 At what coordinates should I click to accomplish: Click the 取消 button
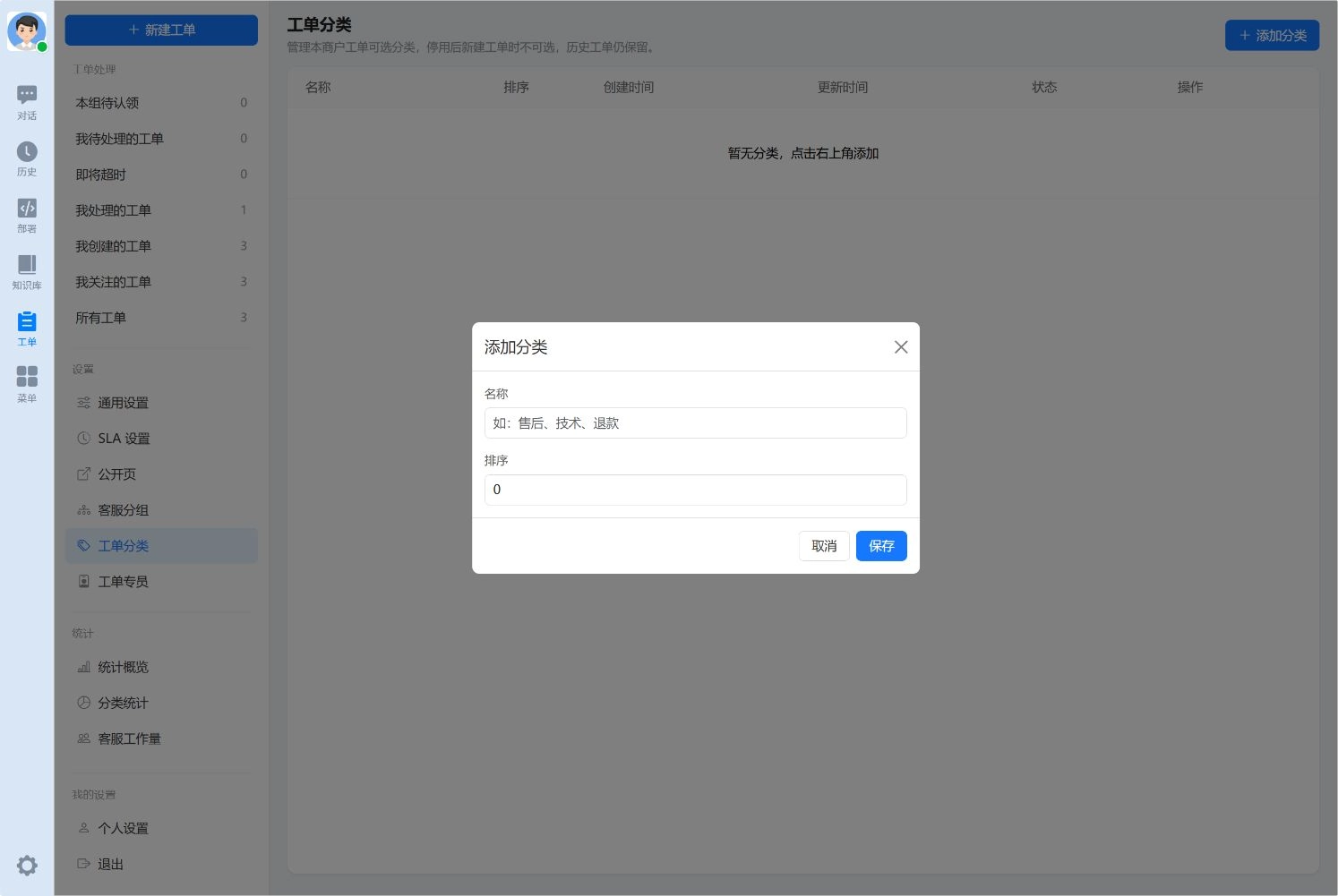[x=824, y=546]
